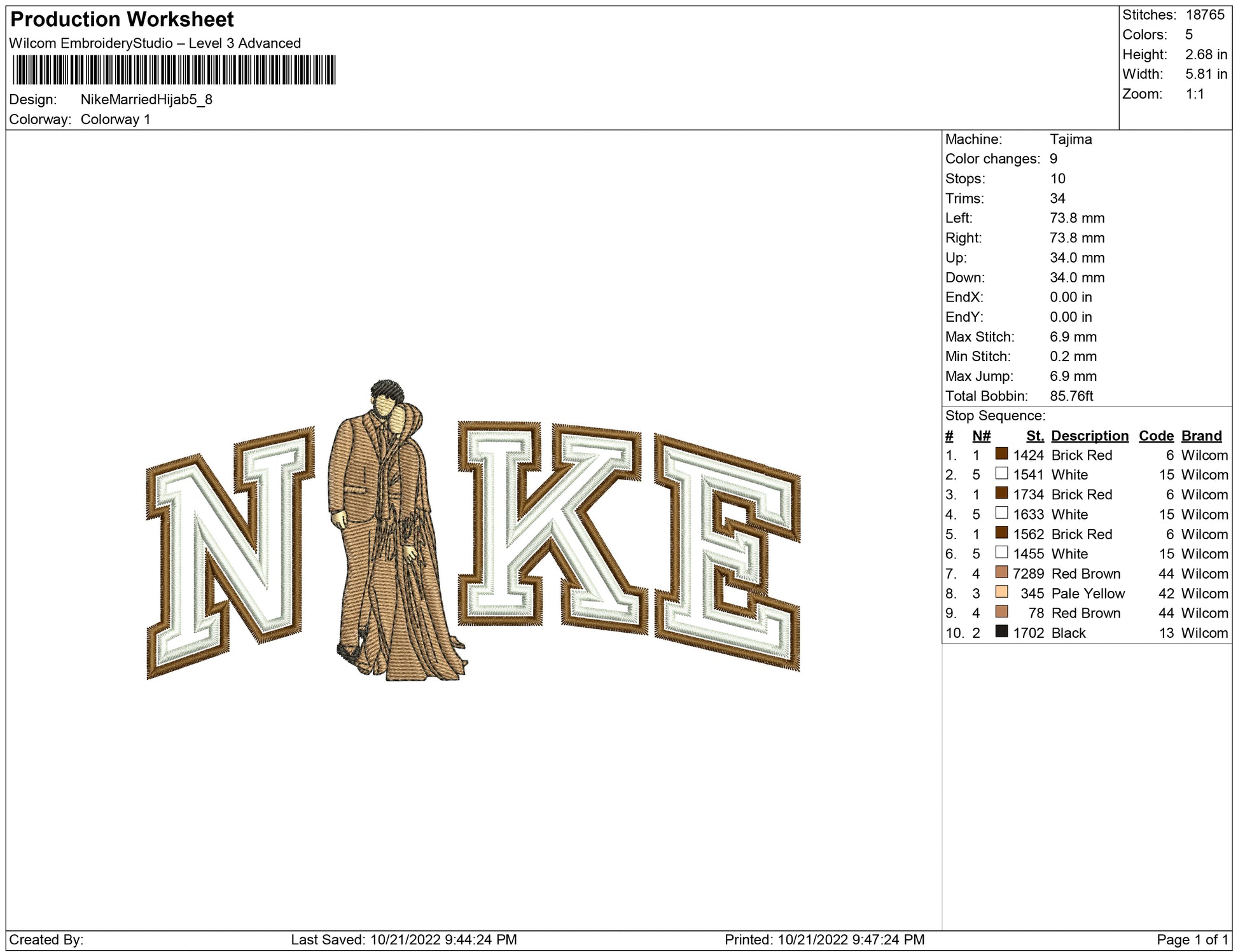Click the White swatch in stop 2

[1001, 474]
